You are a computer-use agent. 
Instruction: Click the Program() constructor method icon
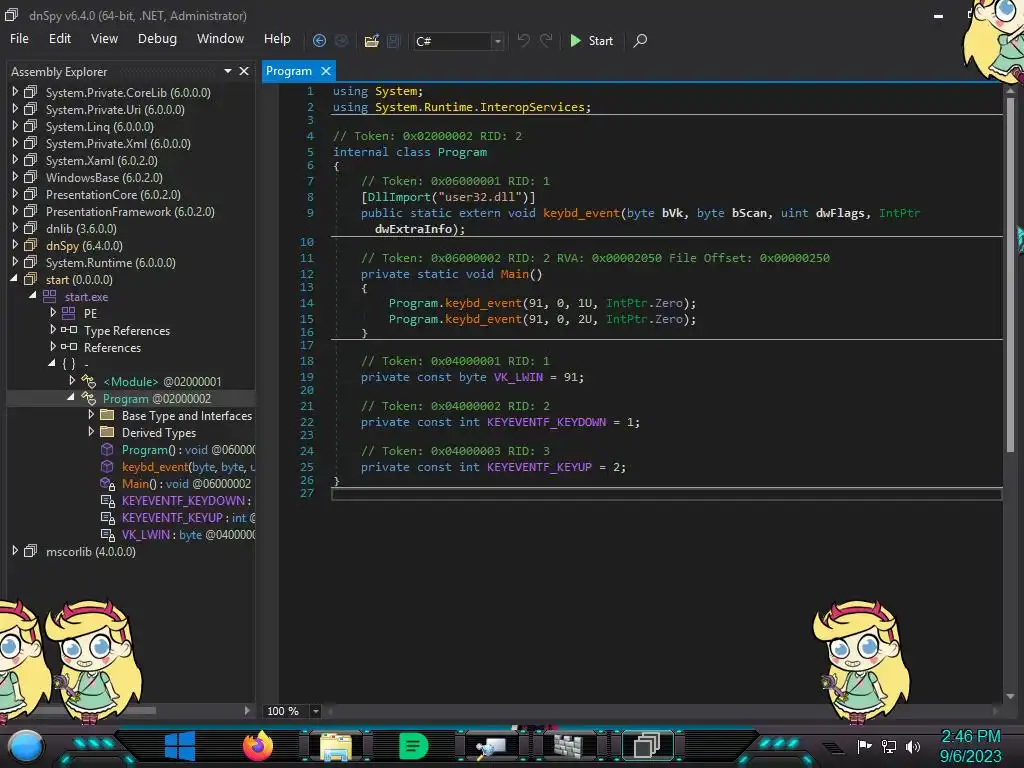107,449
